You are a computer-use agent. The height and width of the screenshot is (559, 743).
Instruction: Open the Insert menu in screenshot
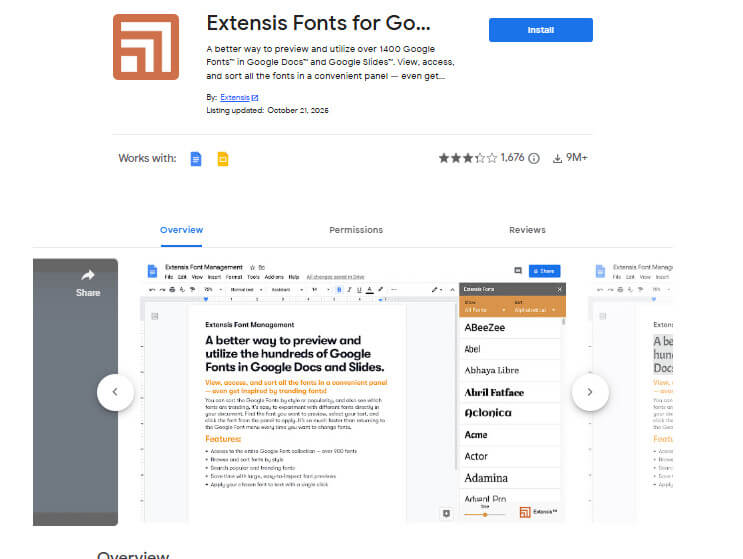click(x=214, y=277)
